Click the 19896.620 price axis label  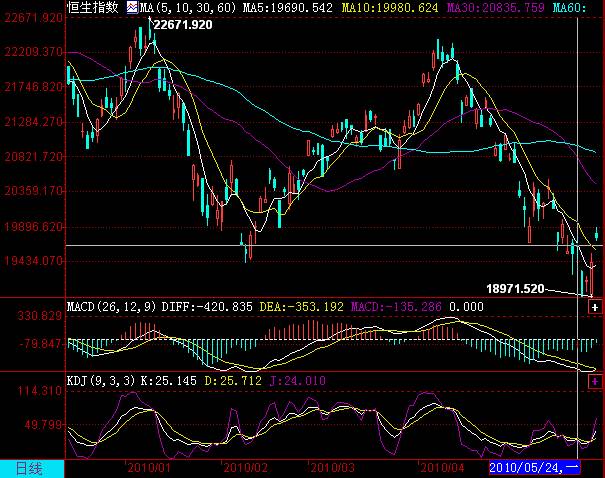pyautogui.click(x=33, y=226)
